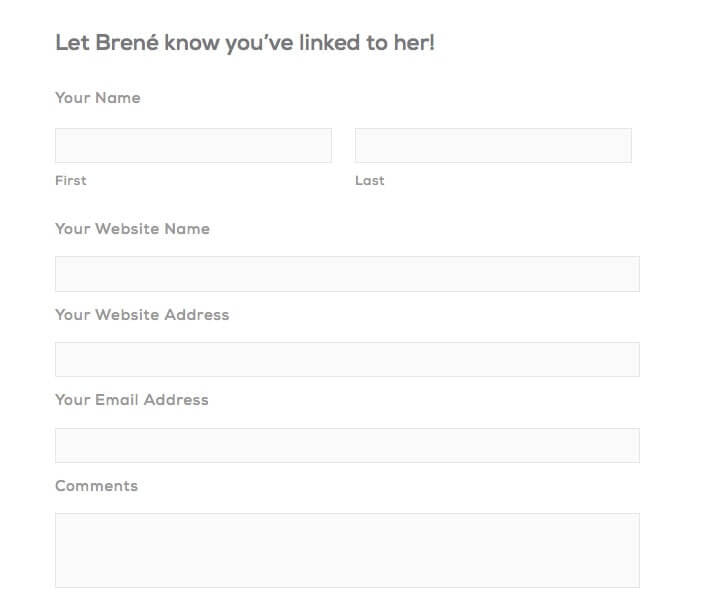This screenshot has width=719, height=598.
Task: Click the 'Let Brené know' form heading
Action: (245, 43)
